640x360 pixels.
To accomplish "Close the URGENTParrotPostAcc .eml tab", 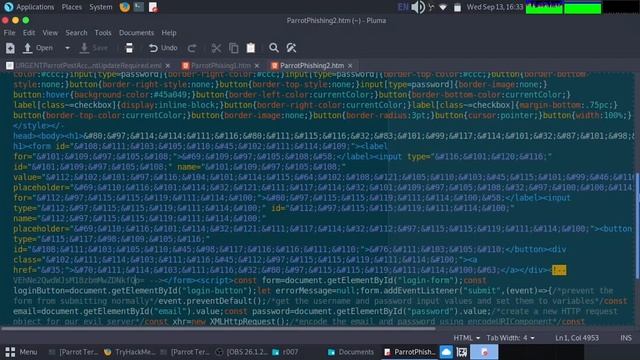I will click(167, 66).
